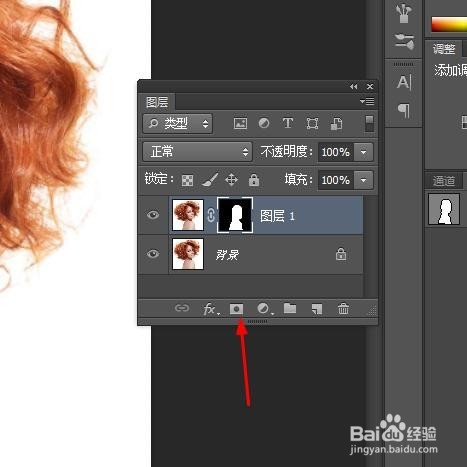Click the opacity 100% value field
The image size is (467, 467).
point(336,152)
